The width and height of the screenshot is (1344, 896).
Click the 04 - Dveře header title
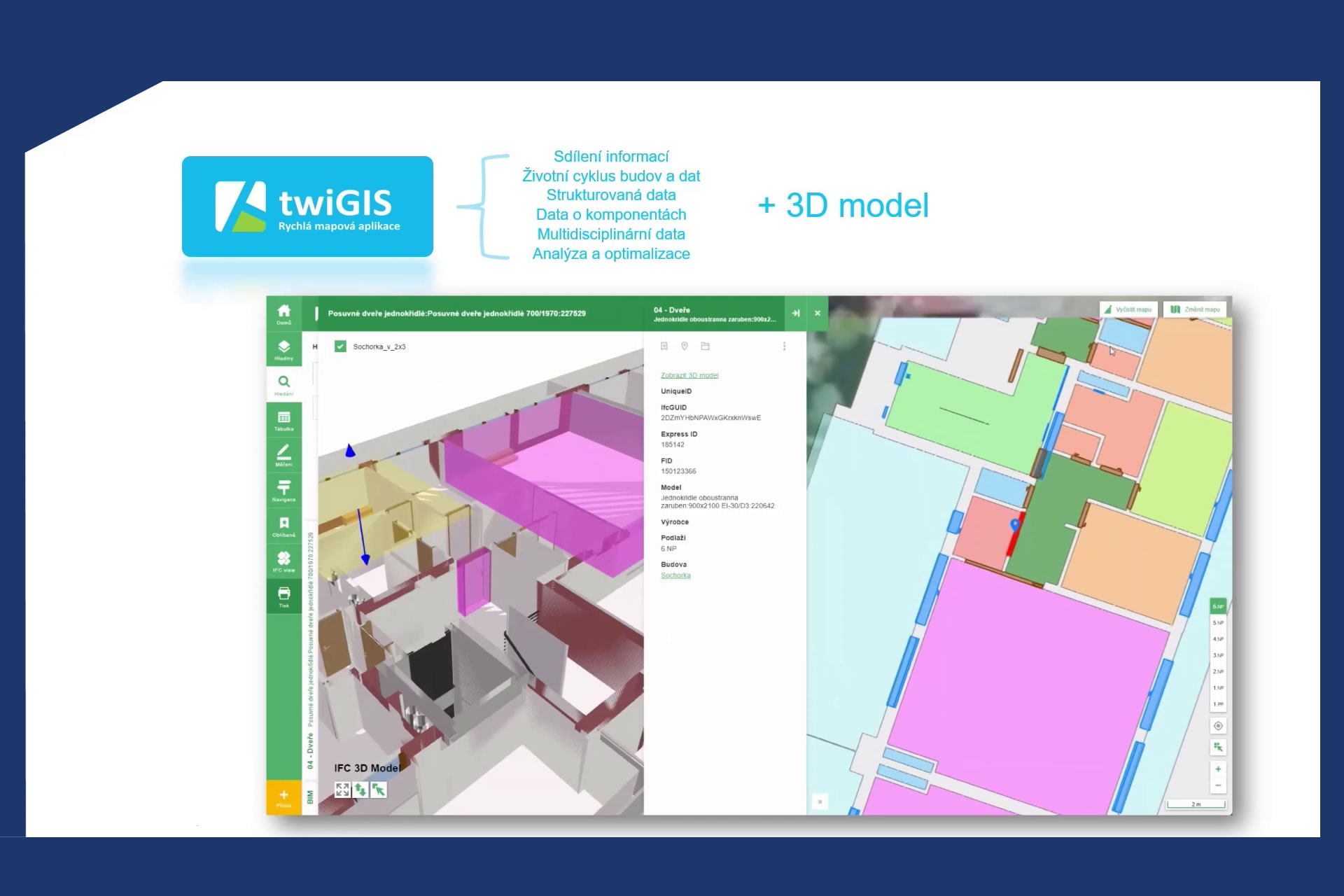point(671,309)
